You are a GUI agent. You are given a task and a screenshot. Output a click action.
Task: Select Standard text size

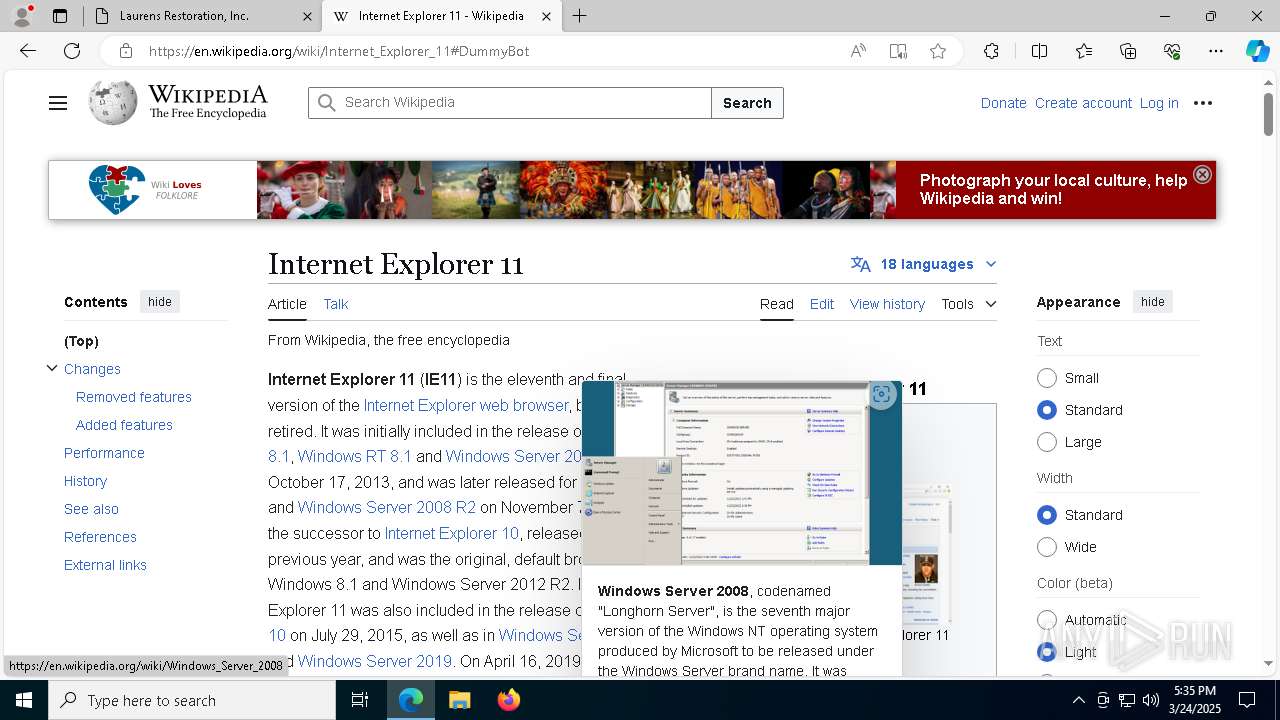click(x=1047, y=410)
